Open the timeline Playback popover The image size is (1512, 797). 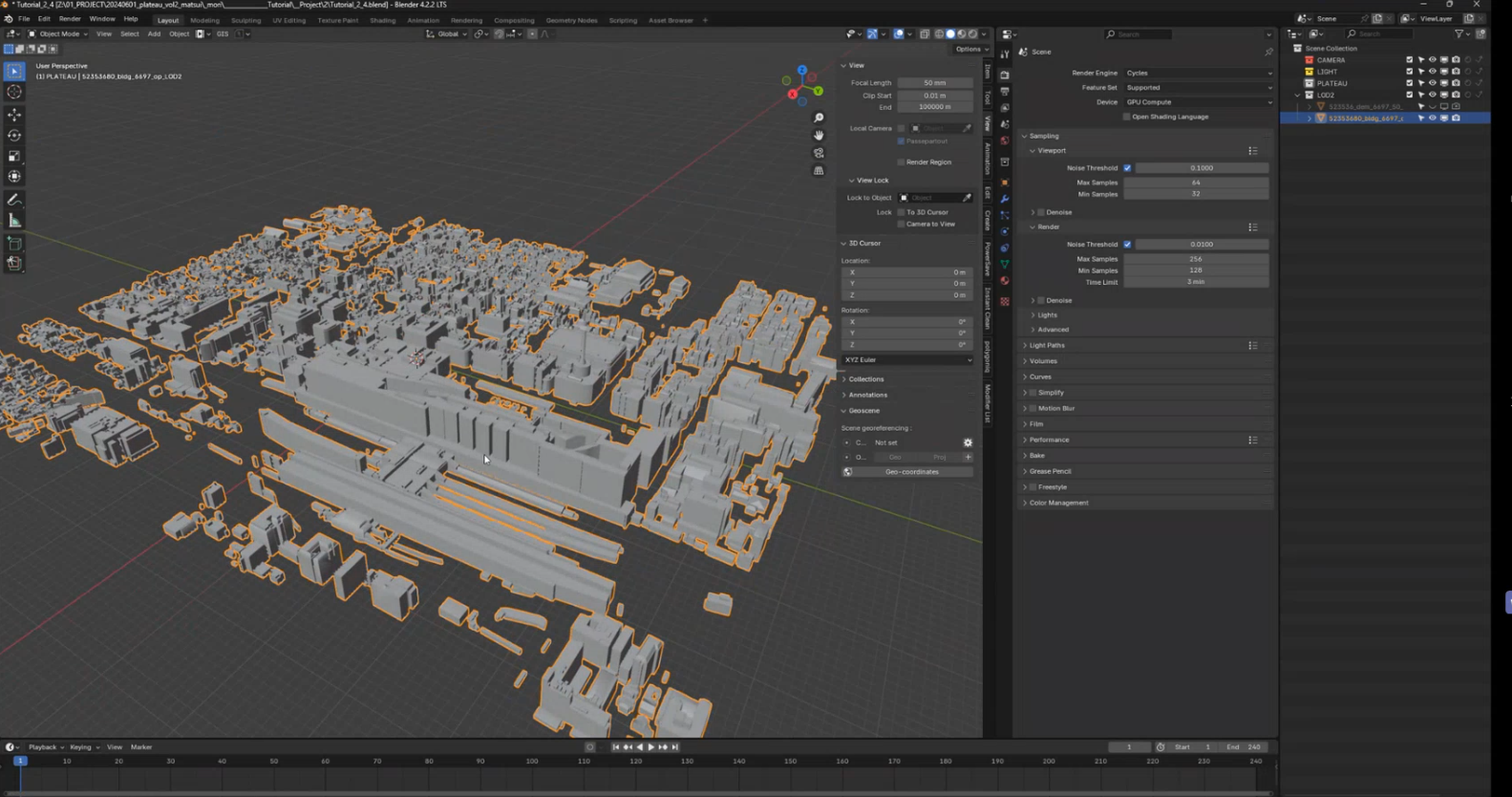coord(46,747)
